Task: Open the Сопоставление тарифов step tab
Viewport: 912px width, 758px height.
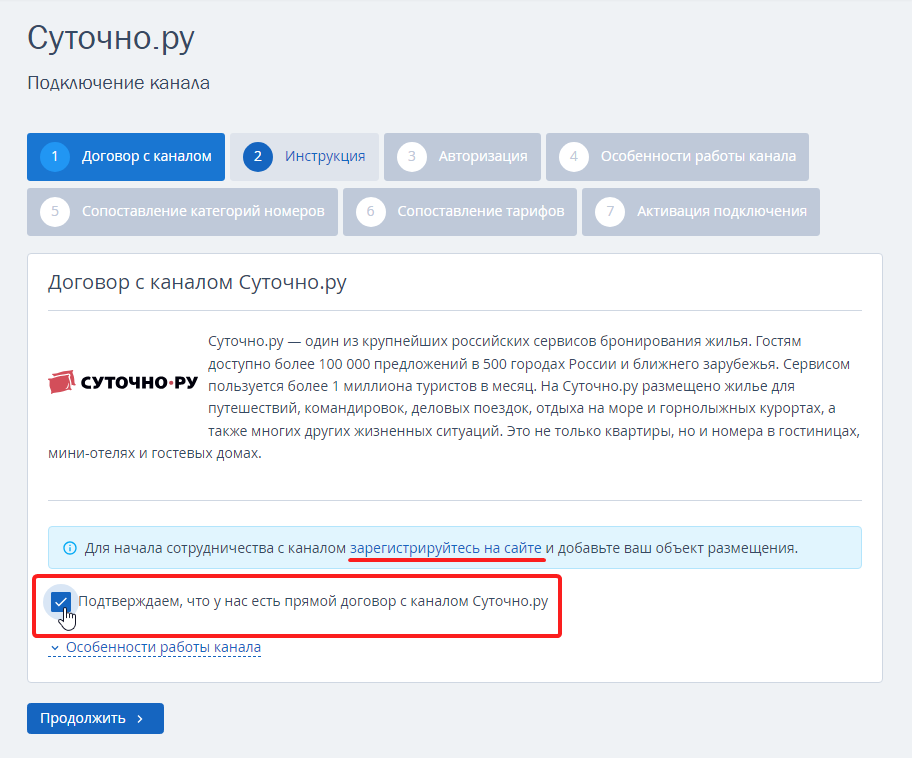Action: coord(459,211)
